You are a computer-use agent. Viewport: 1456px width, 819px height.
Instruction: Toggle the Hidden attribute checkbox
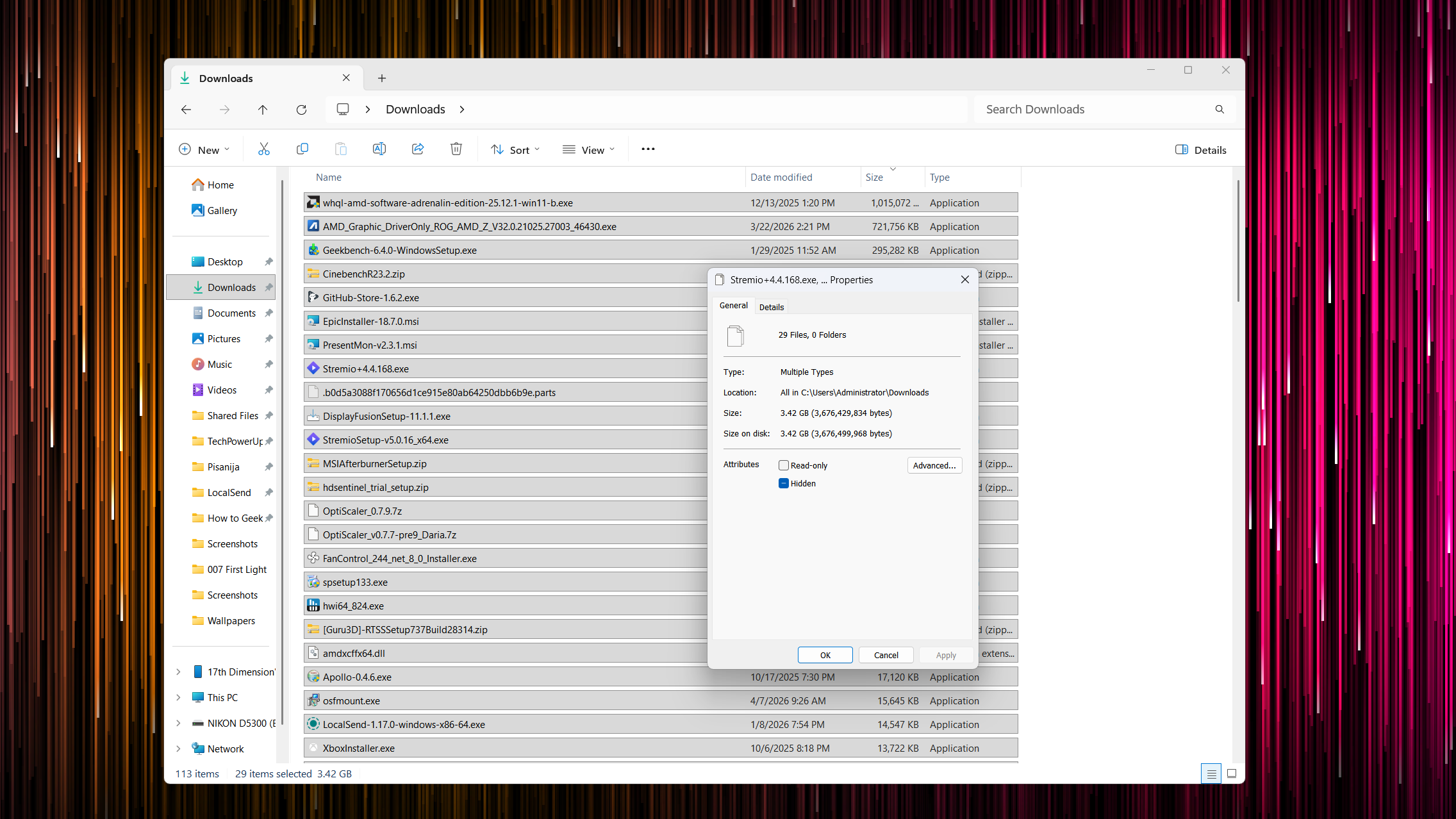[784, 483]
